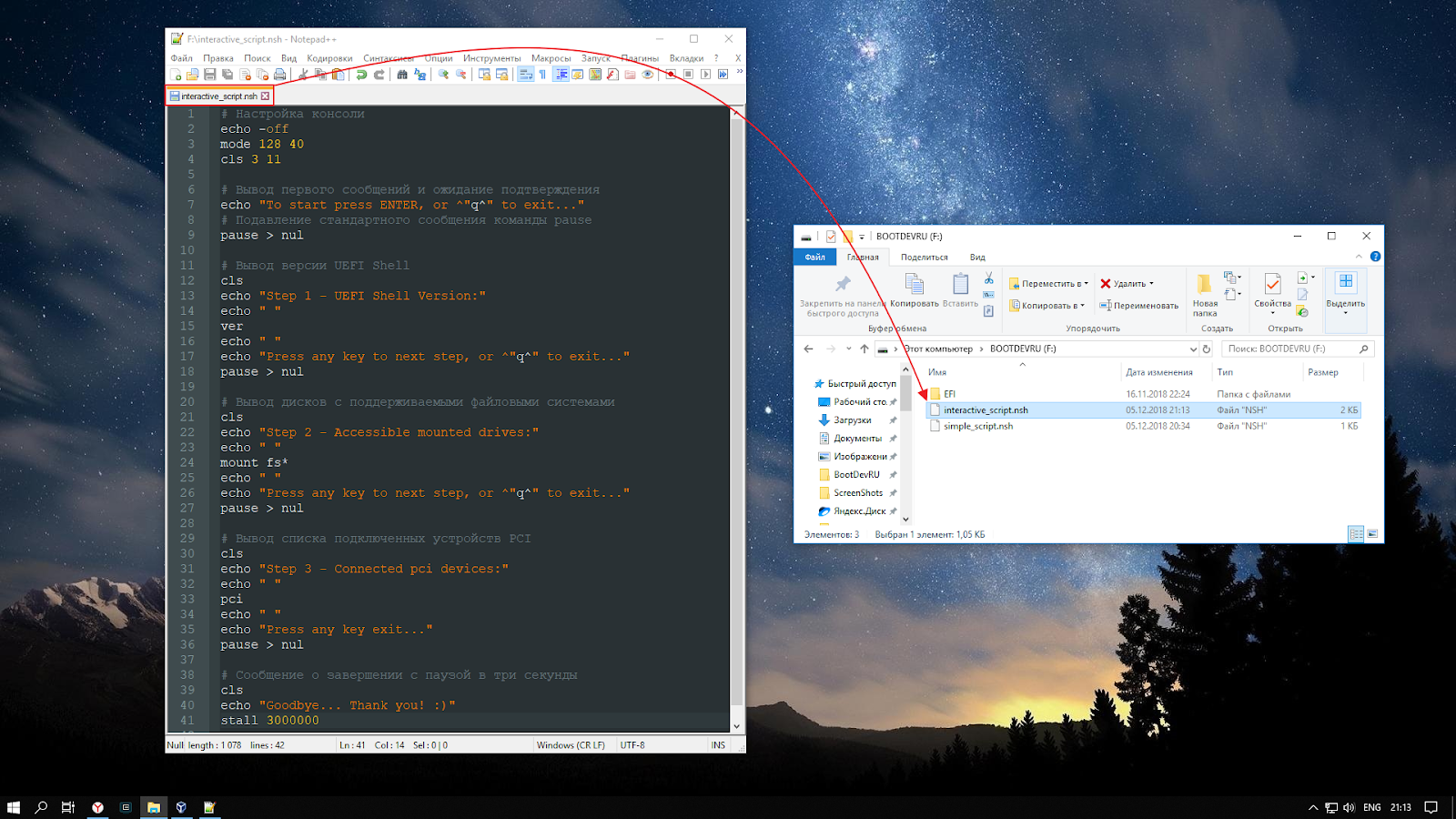Open the Поиск menu in Notepad++
The height and width of the screenshot is (819, 1456).
257,58
